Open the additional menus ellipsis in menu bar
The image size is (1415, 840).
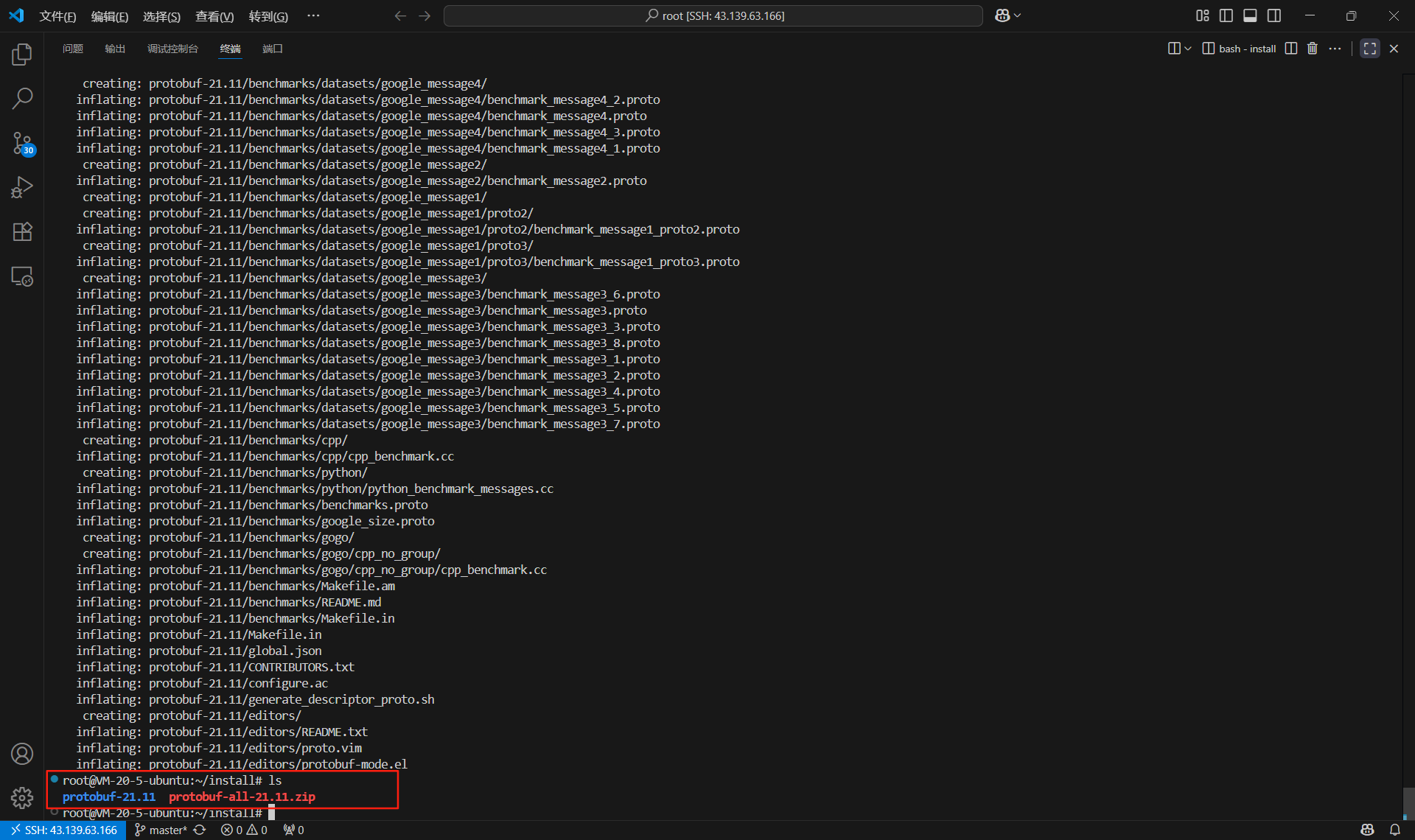click(x=313, y=15)
